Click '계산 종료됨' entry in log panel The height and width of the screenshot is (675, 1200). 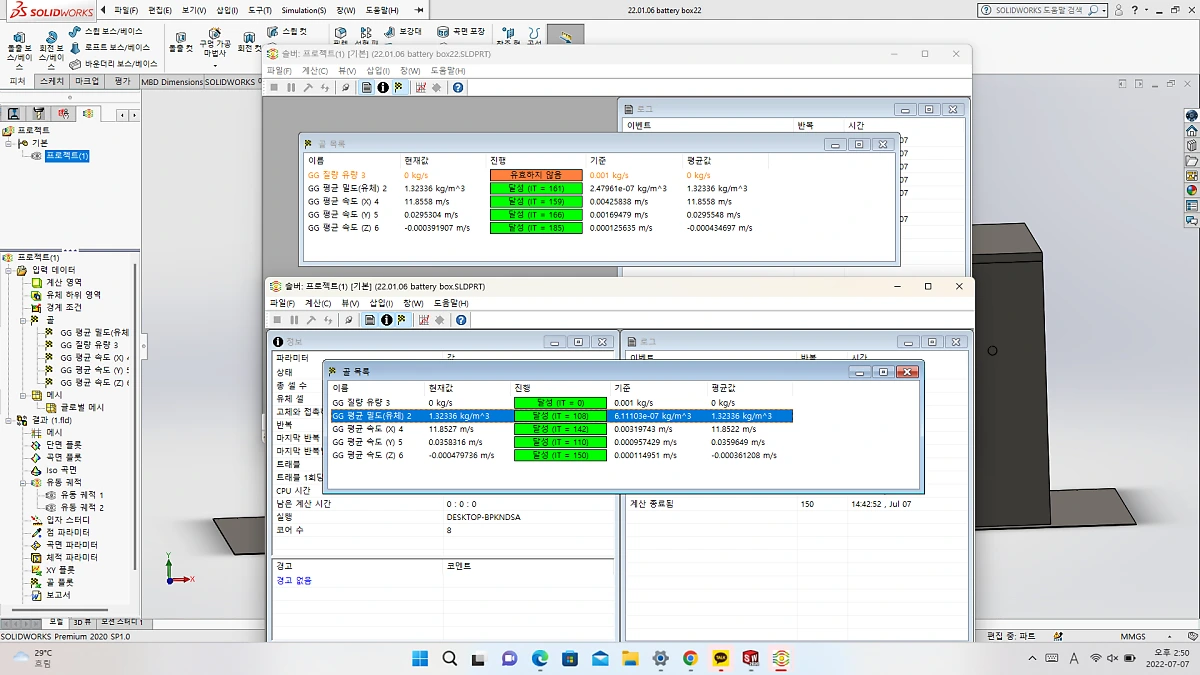(651, 504)
